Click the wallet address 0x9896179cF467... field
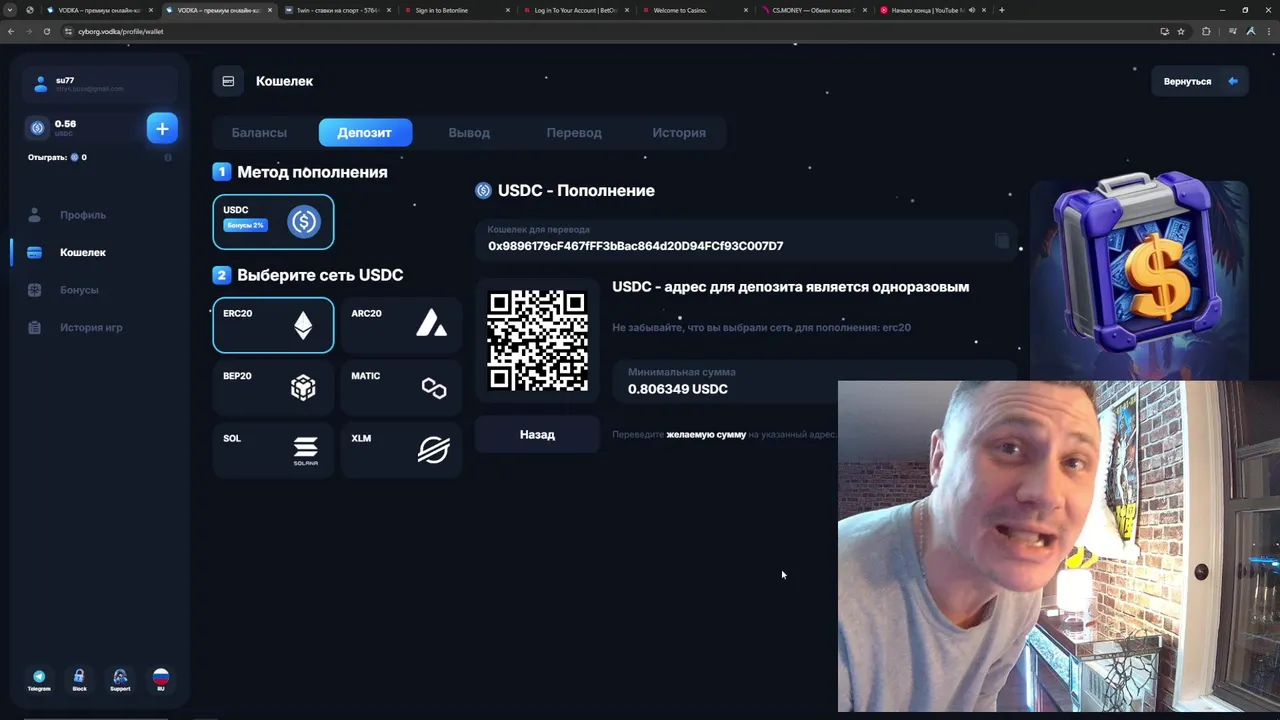This screenshot has height=720, width=1280. (x=746, y=239)
